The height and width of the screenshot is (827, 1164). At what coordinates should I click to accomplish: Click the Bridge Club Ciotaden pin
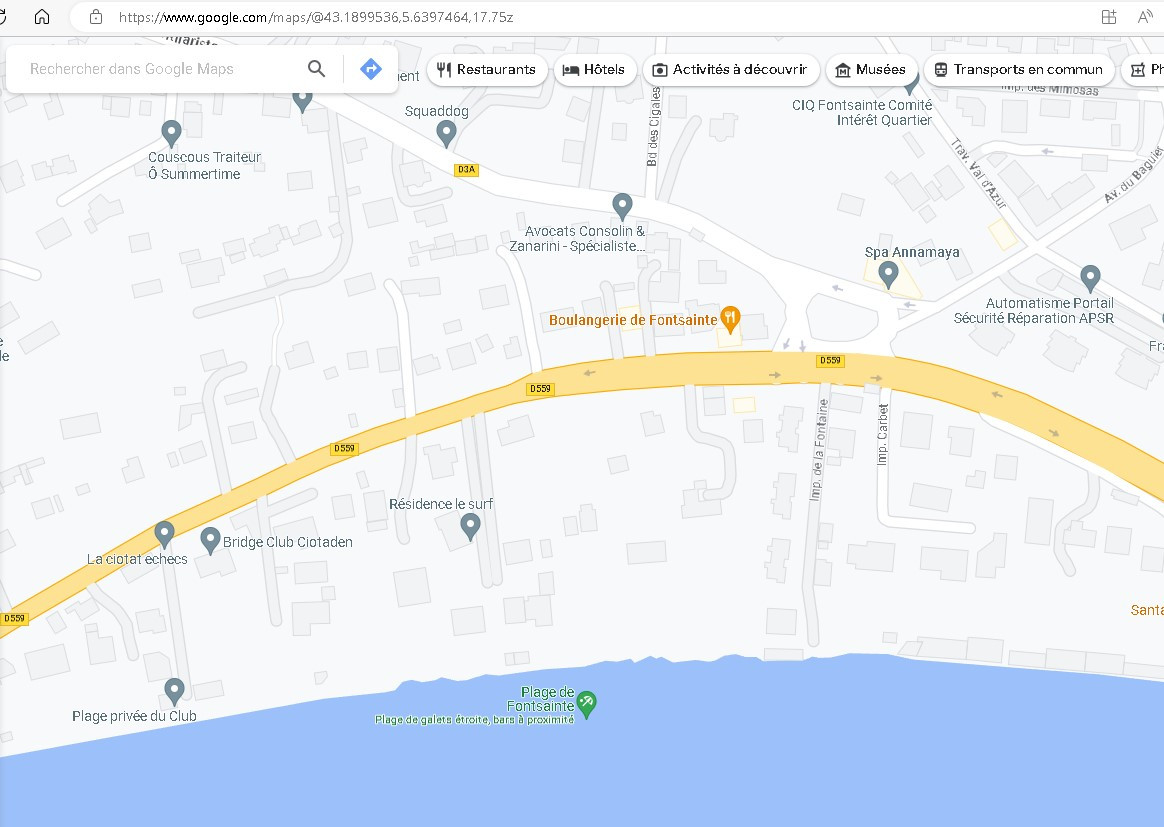tap(210, 541)
